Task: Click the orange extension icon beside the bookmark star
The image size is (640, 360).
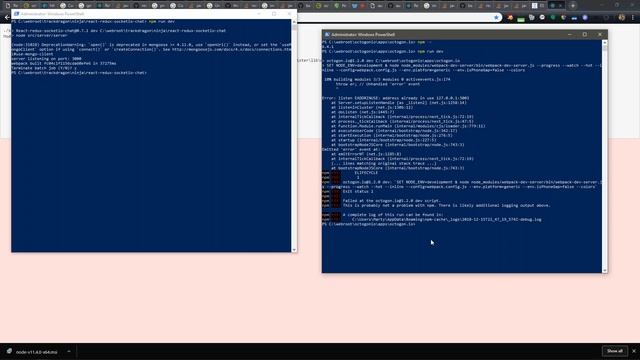Action: tap(510, 18)
